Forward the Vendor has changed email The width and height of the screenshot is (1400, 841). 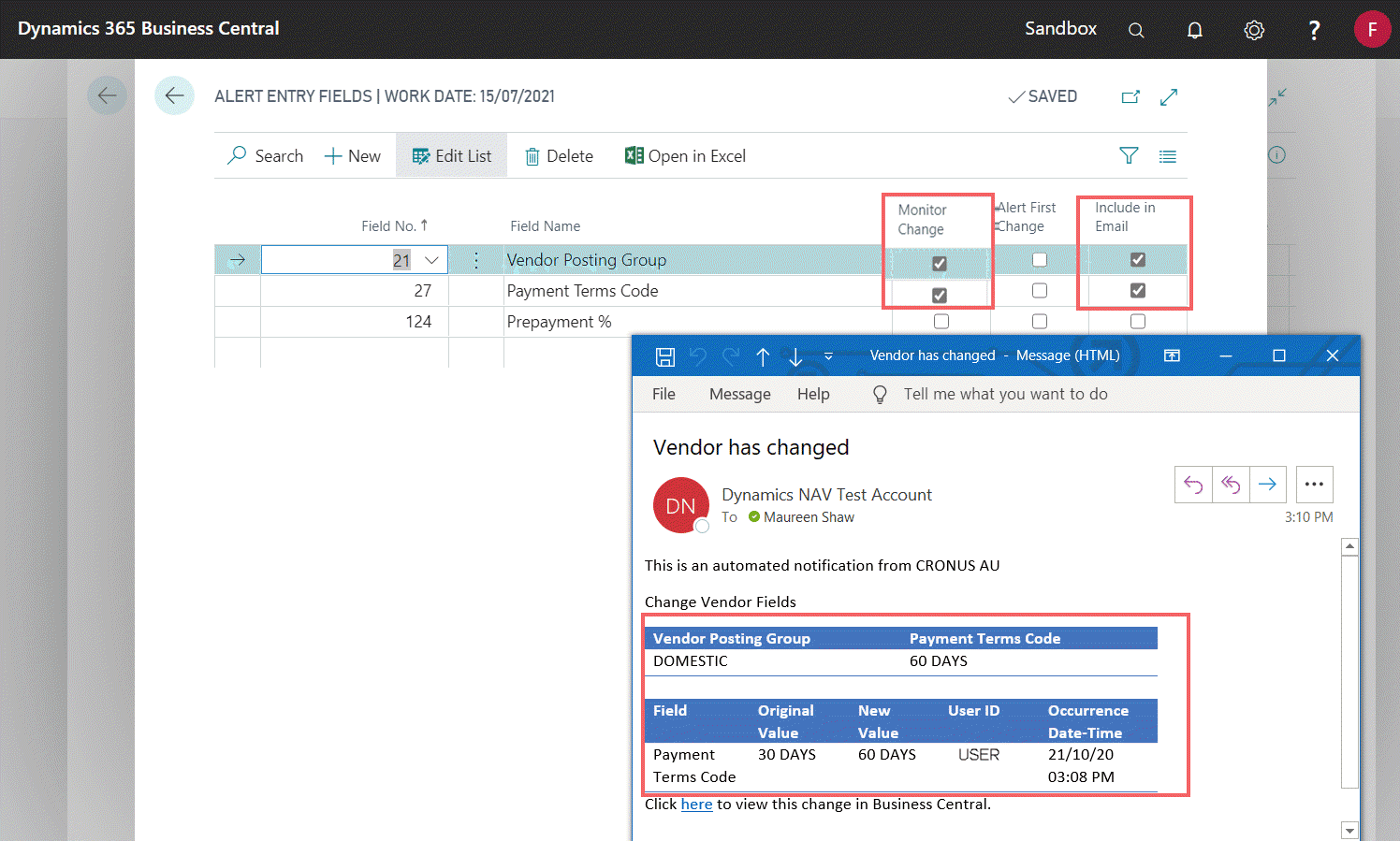coord(1268,484)
